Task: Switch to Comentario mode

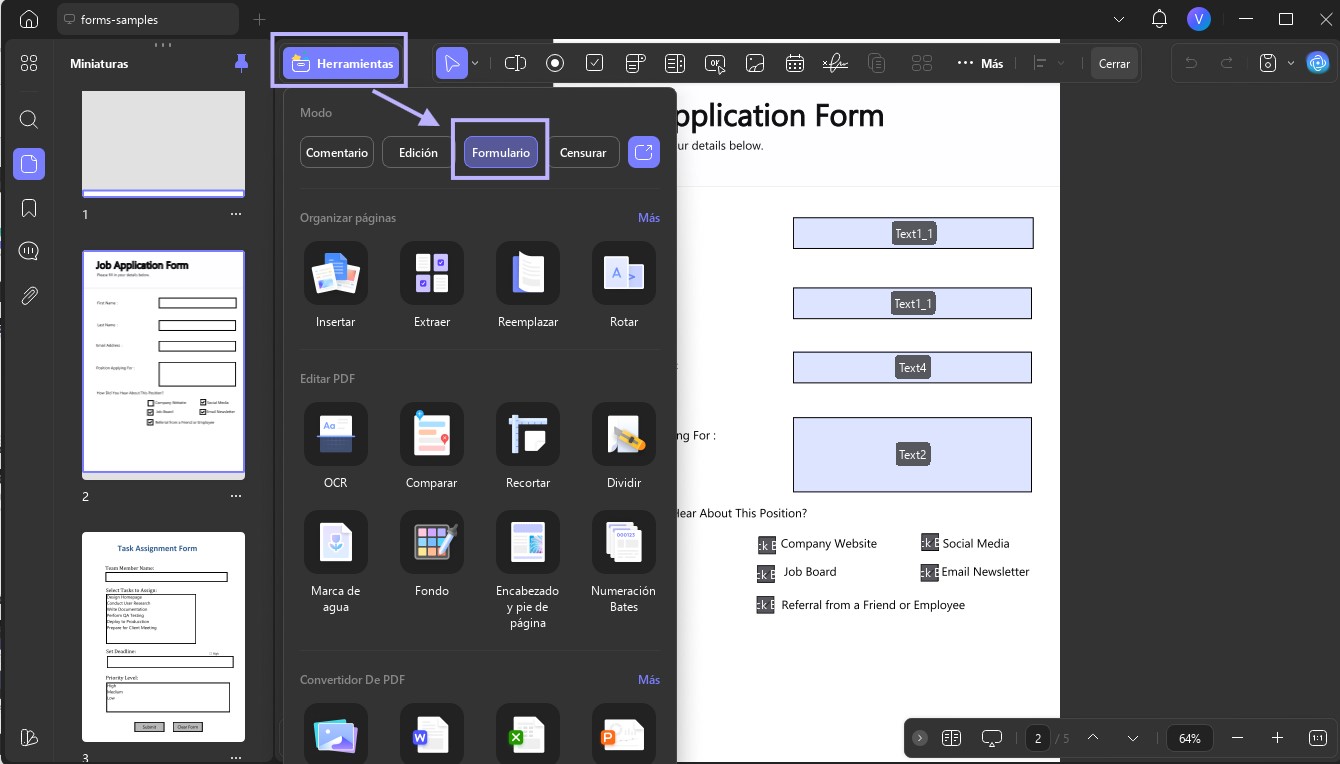Action: (x=337, y=153)
